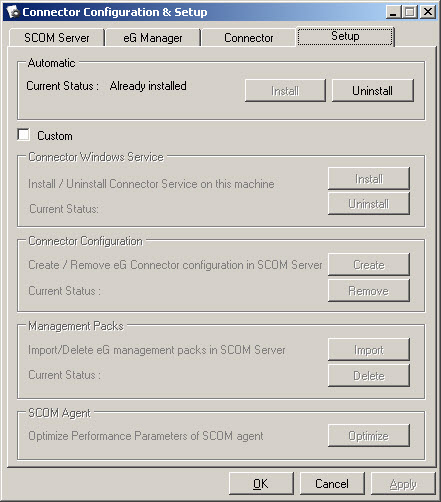Maximize the Connector Configuration window
The width and height of the screenshot is (441, 502).
coord(410,12)
